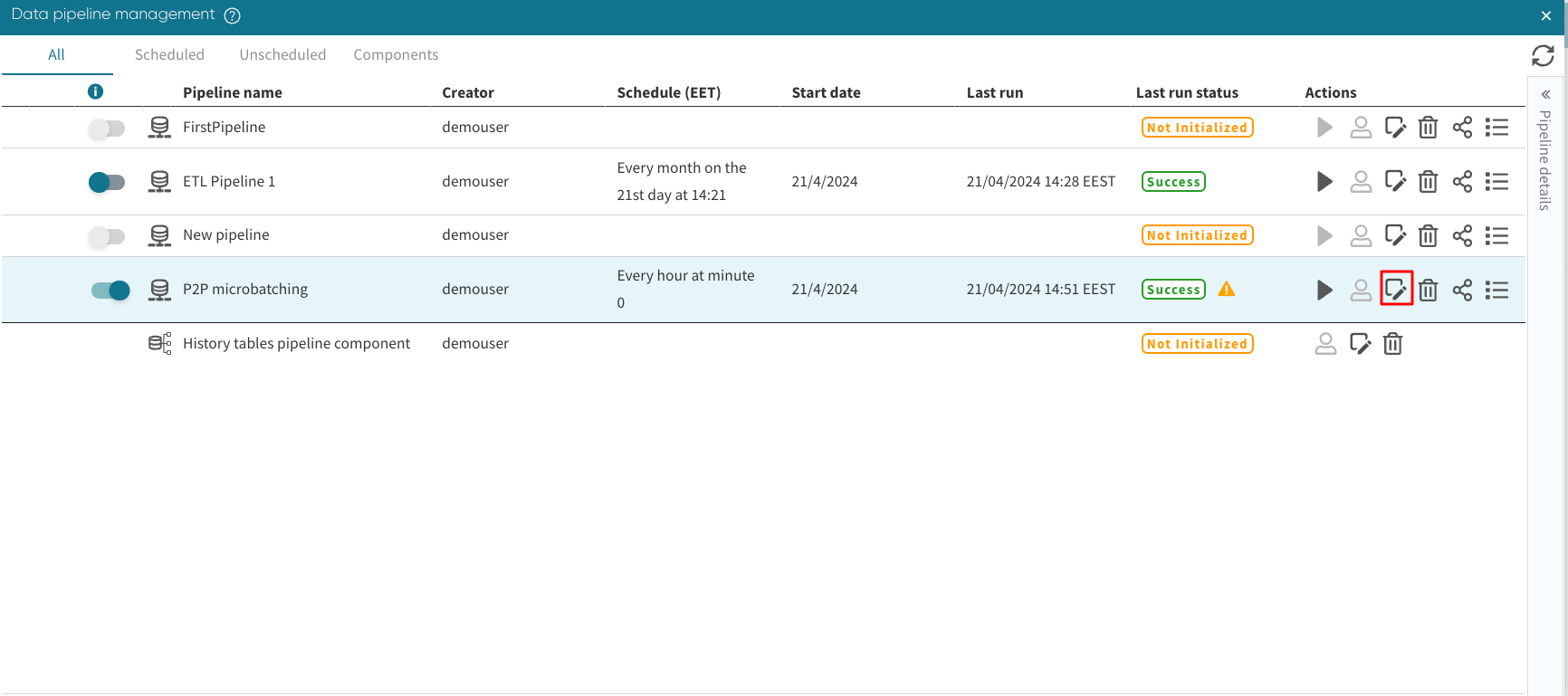Open the Components tab
Screen dimensions: 1568x696
(x=396, y=54)
